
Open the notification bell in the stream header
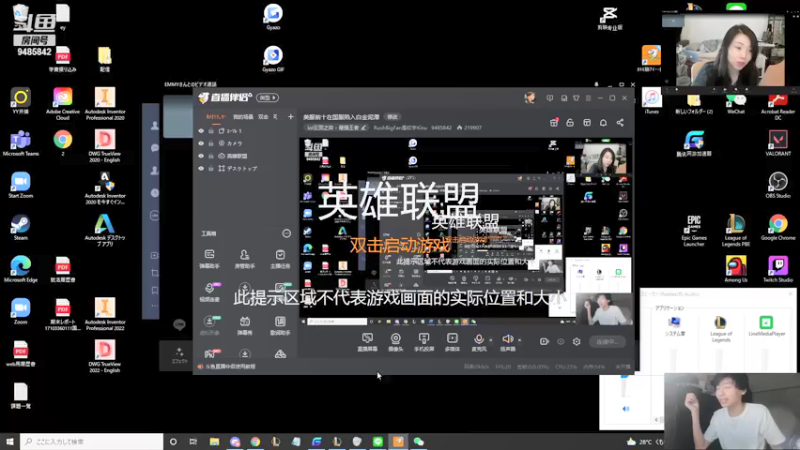click(x=603, y=122)
